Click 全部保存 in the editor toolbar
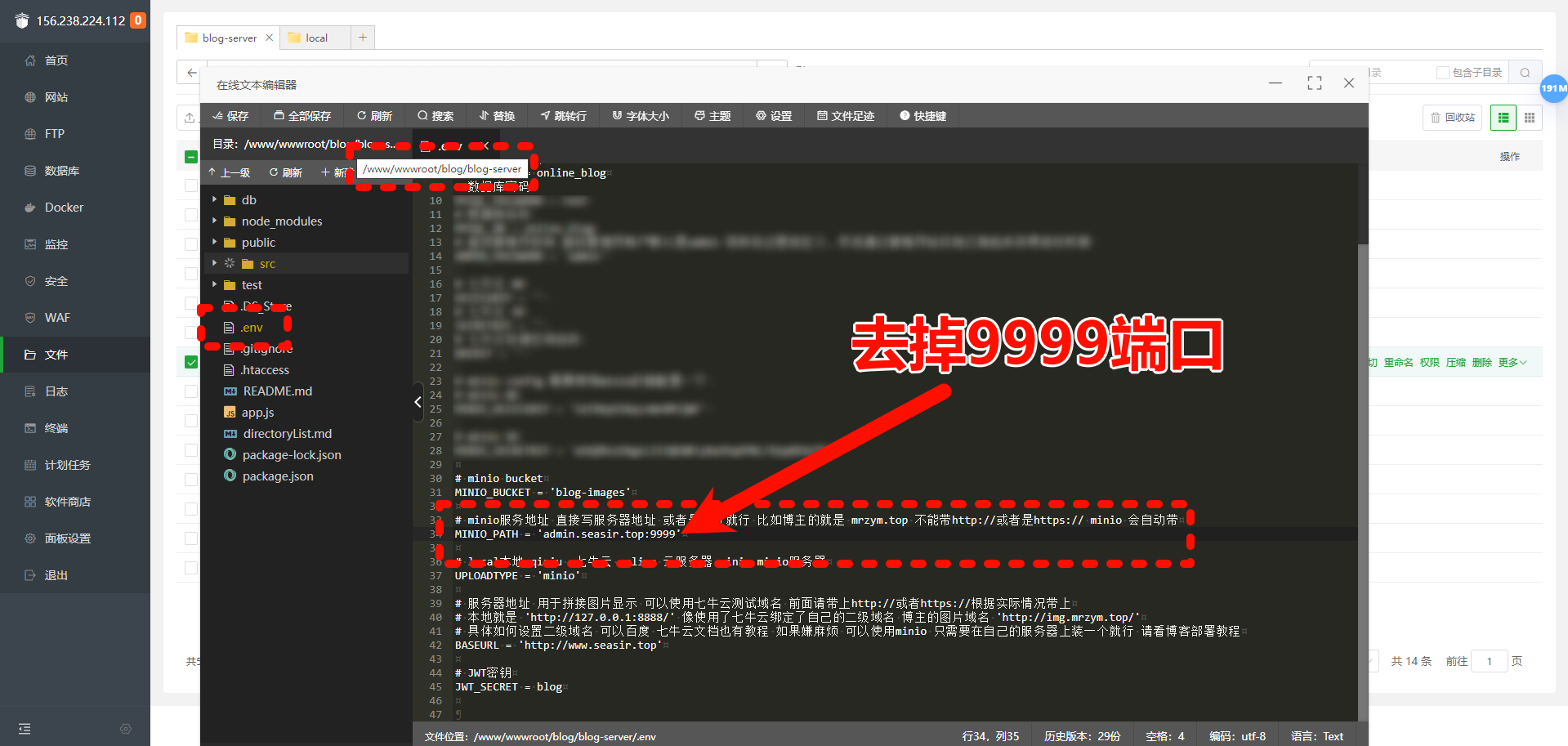This screenshot has height=746, width=1568. pos(302,116)
